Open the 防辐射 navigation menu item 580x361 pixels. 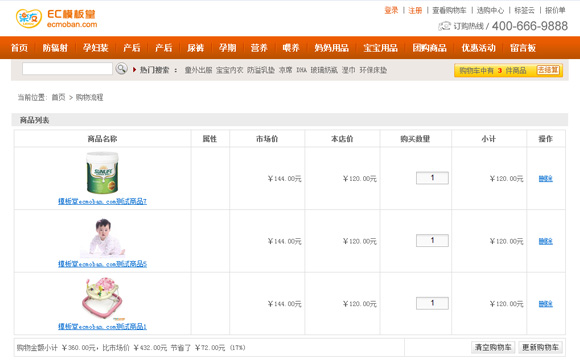pos(55,48)
